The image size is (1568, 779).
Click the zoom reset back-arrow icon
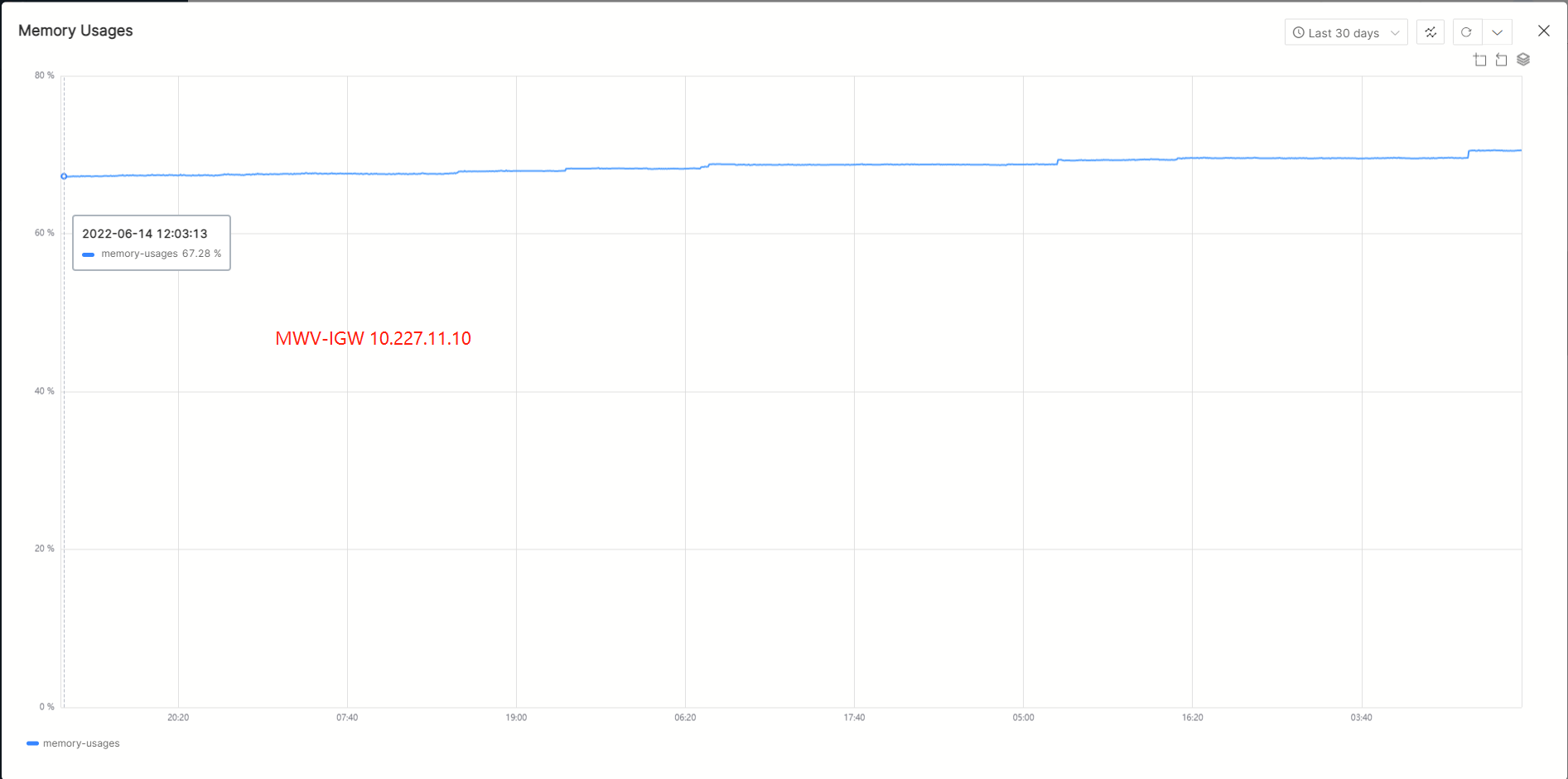(1501, 60)
